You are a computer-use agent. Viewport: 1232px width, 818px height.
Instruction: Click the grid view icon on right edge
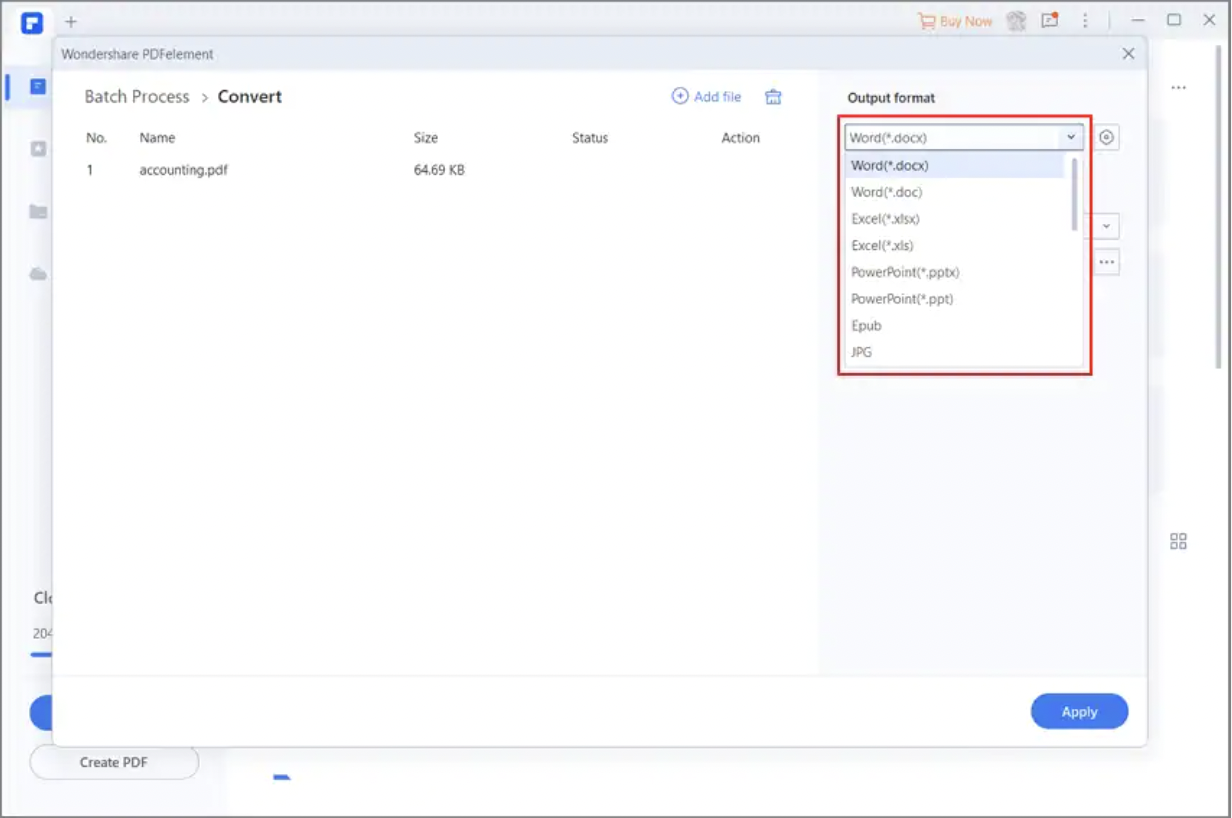pos(1178,541)
